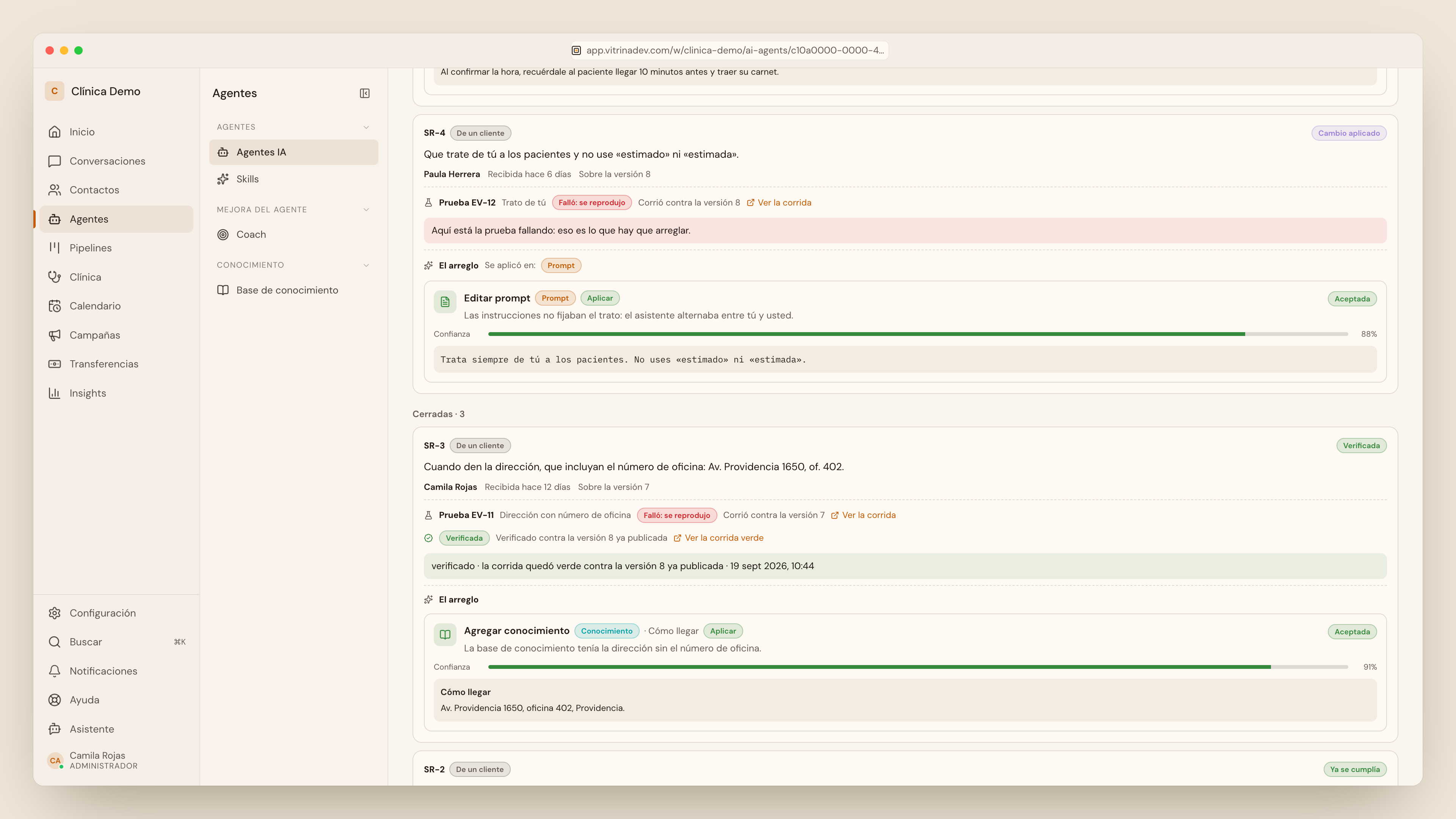
Task: Click Aplicar badge on Agregar conocimiento
Action: click(x=723, y=631)
